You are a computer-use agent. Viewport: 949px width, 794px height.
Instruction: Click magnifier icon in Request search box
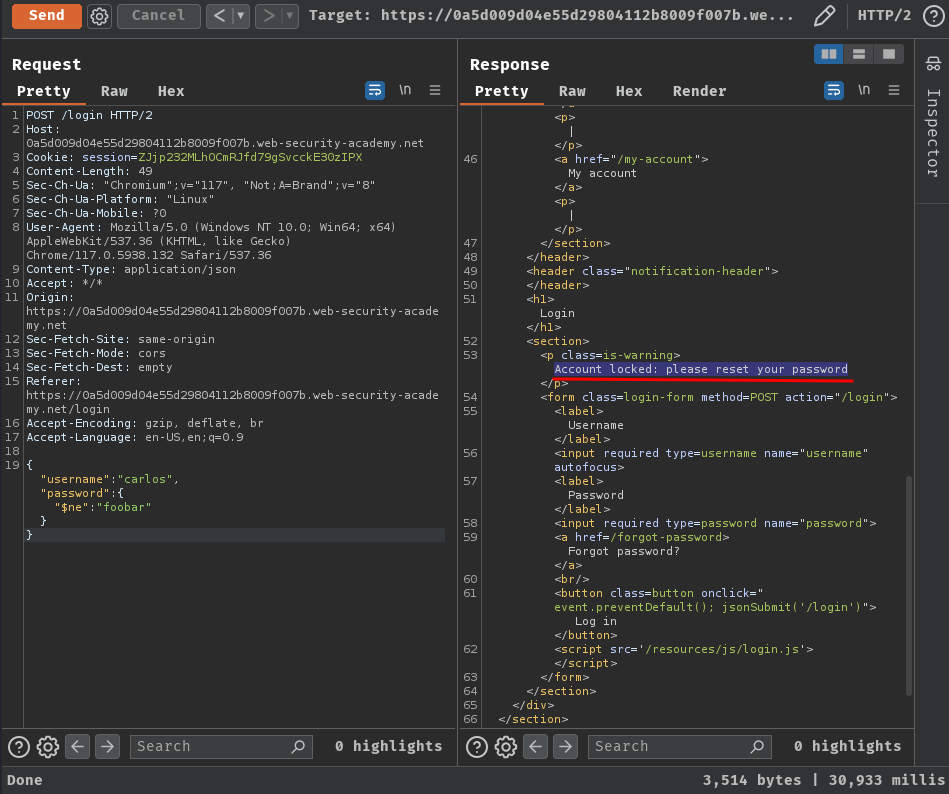(298, 747)
